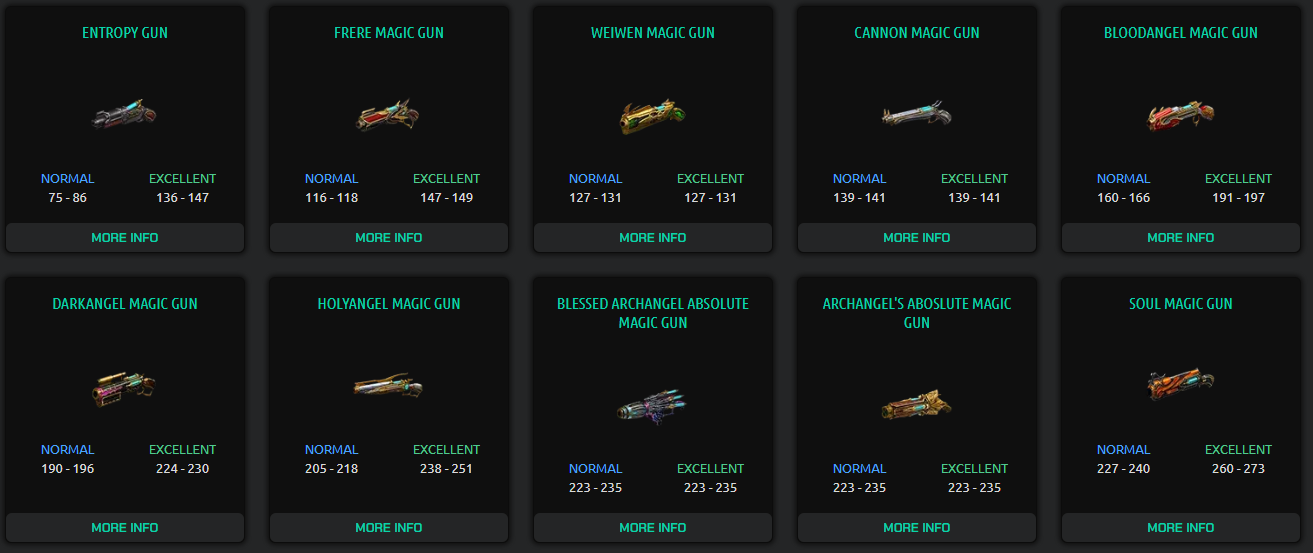Click the Archangel's Aboslute Magic Gun icon
The width and height of the screenshot is (1313, 553).
[x=916, y=405]
